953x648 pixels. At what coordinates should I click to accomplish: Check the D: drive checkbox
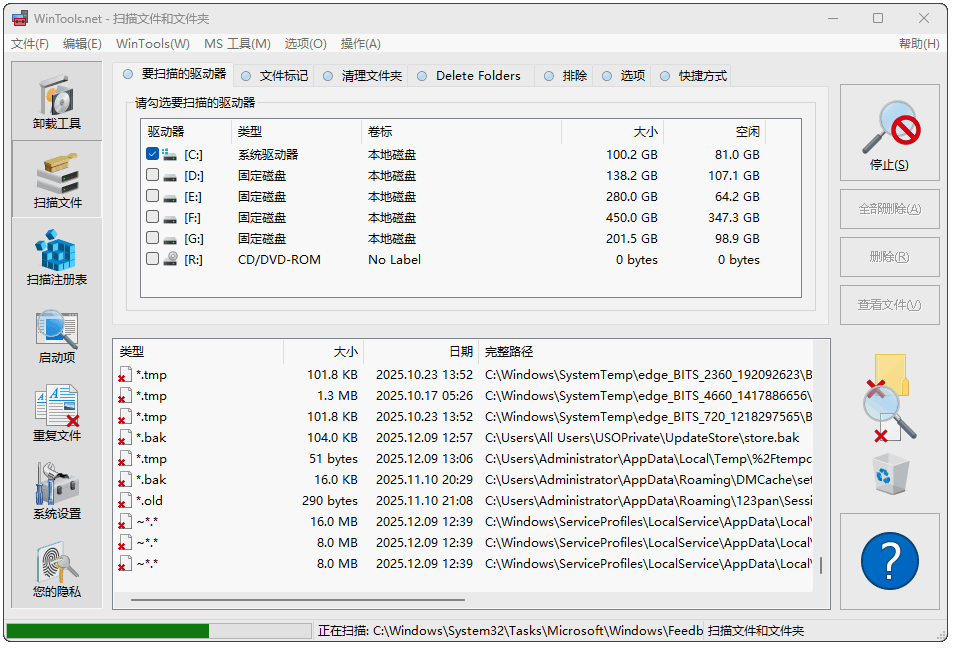152,175
